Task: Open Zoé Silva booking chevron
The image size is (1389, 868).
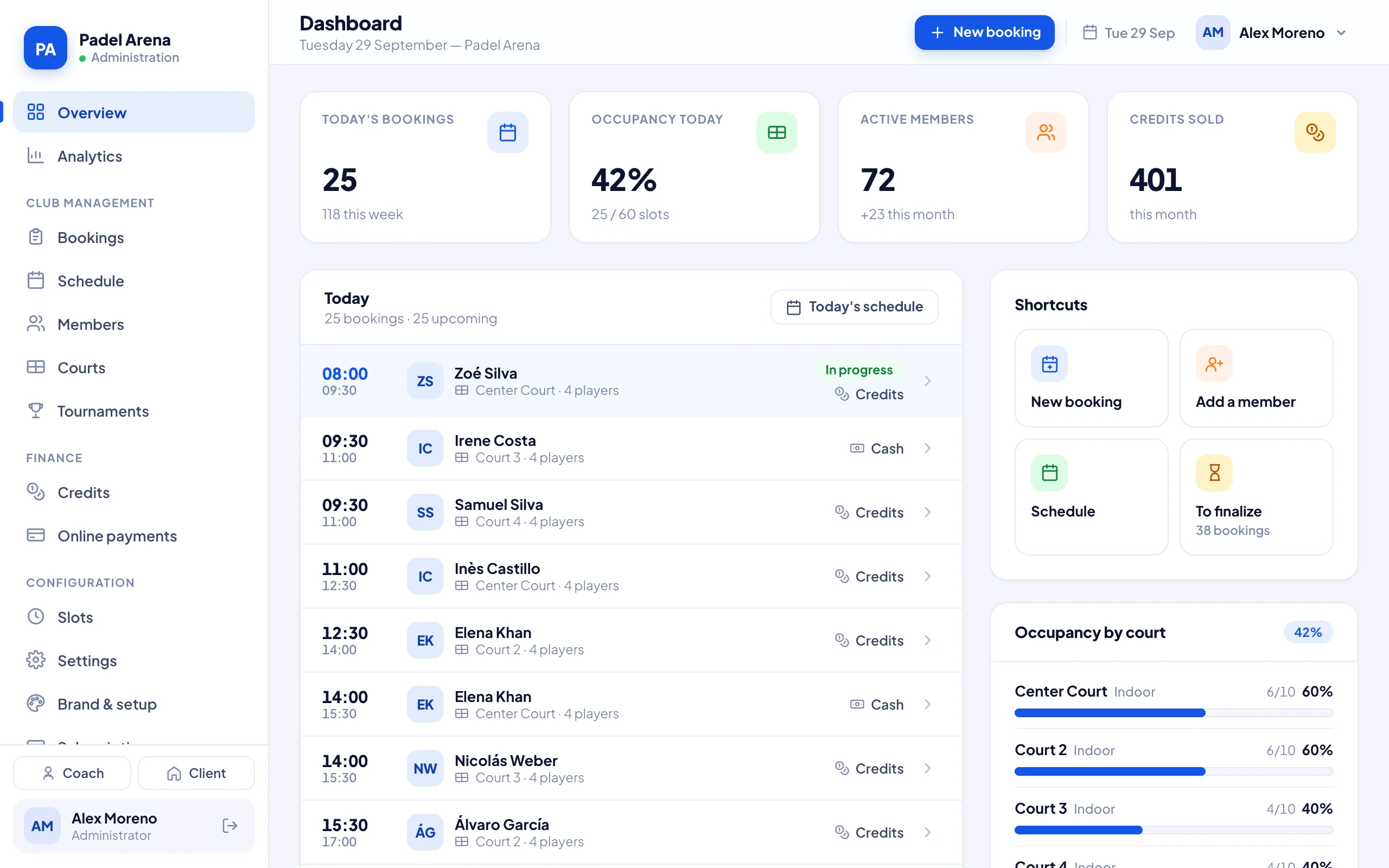Action: 927,381
